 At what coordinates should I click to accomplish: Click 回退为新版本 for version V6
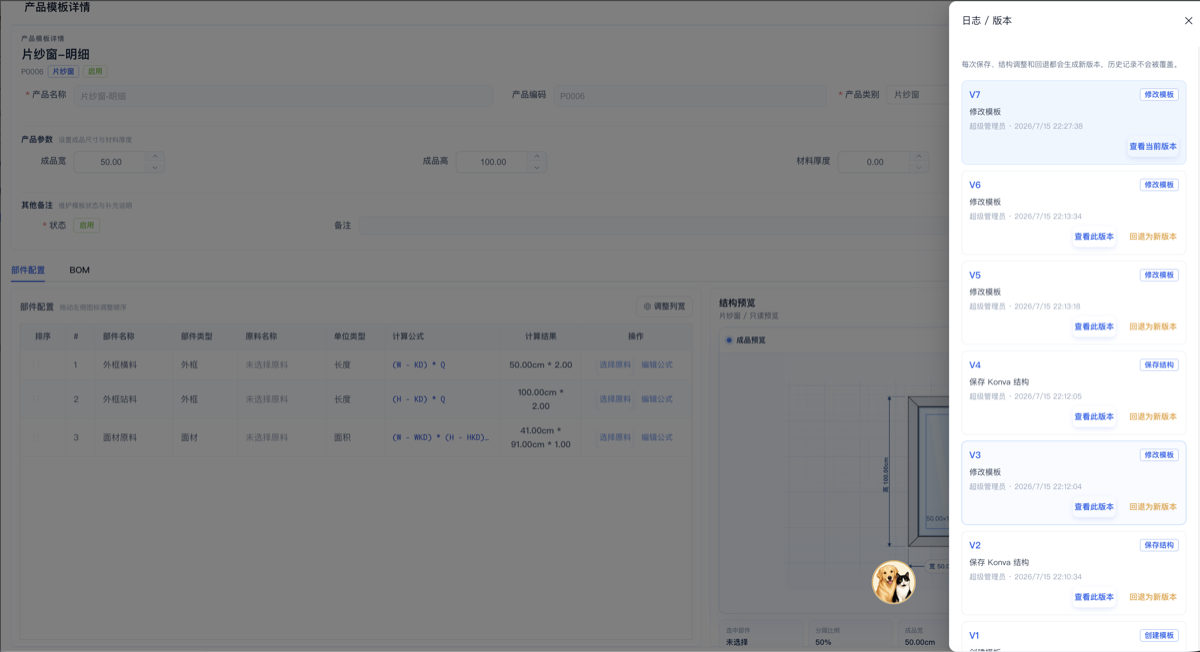(1152, 237)
